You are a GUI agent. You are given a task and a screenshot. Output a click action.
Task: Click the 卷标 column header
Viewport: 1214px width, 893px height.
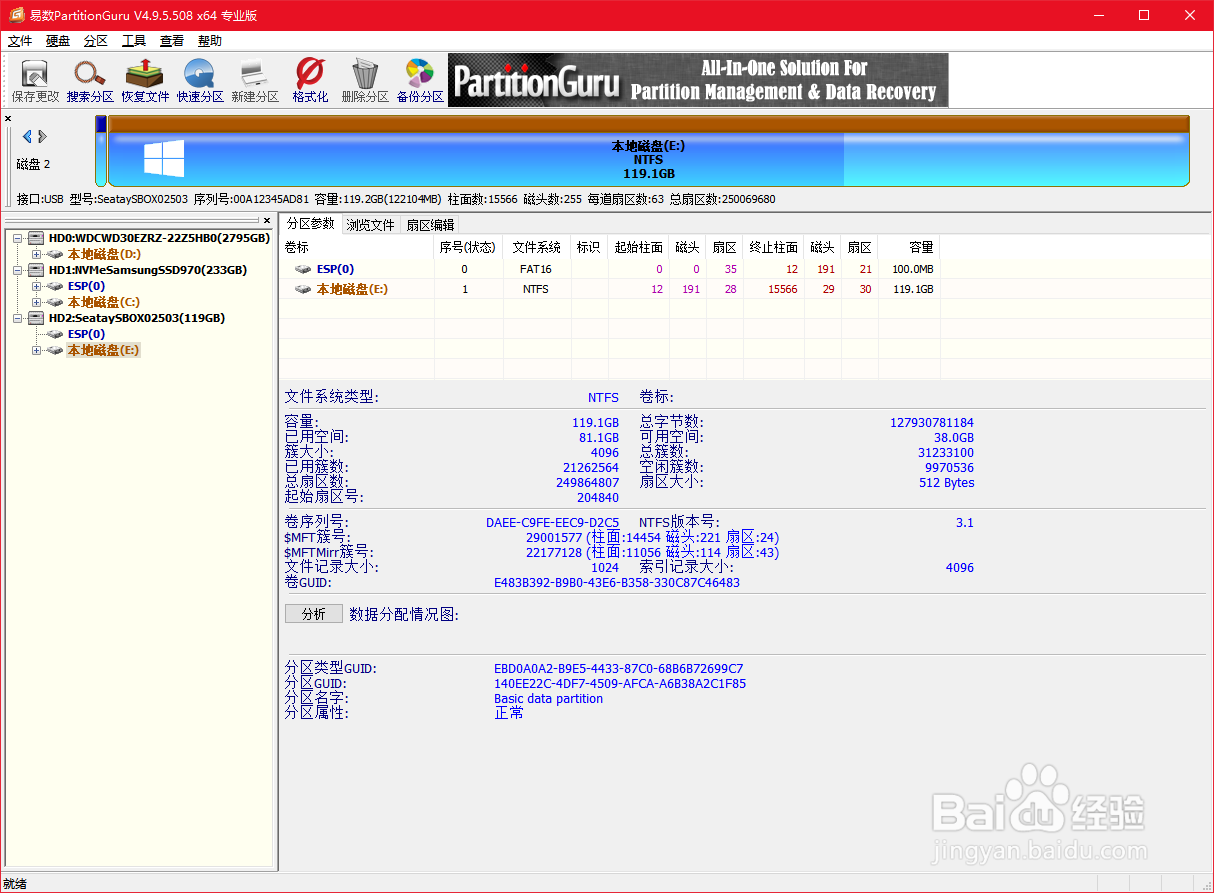tap(357, 247)
